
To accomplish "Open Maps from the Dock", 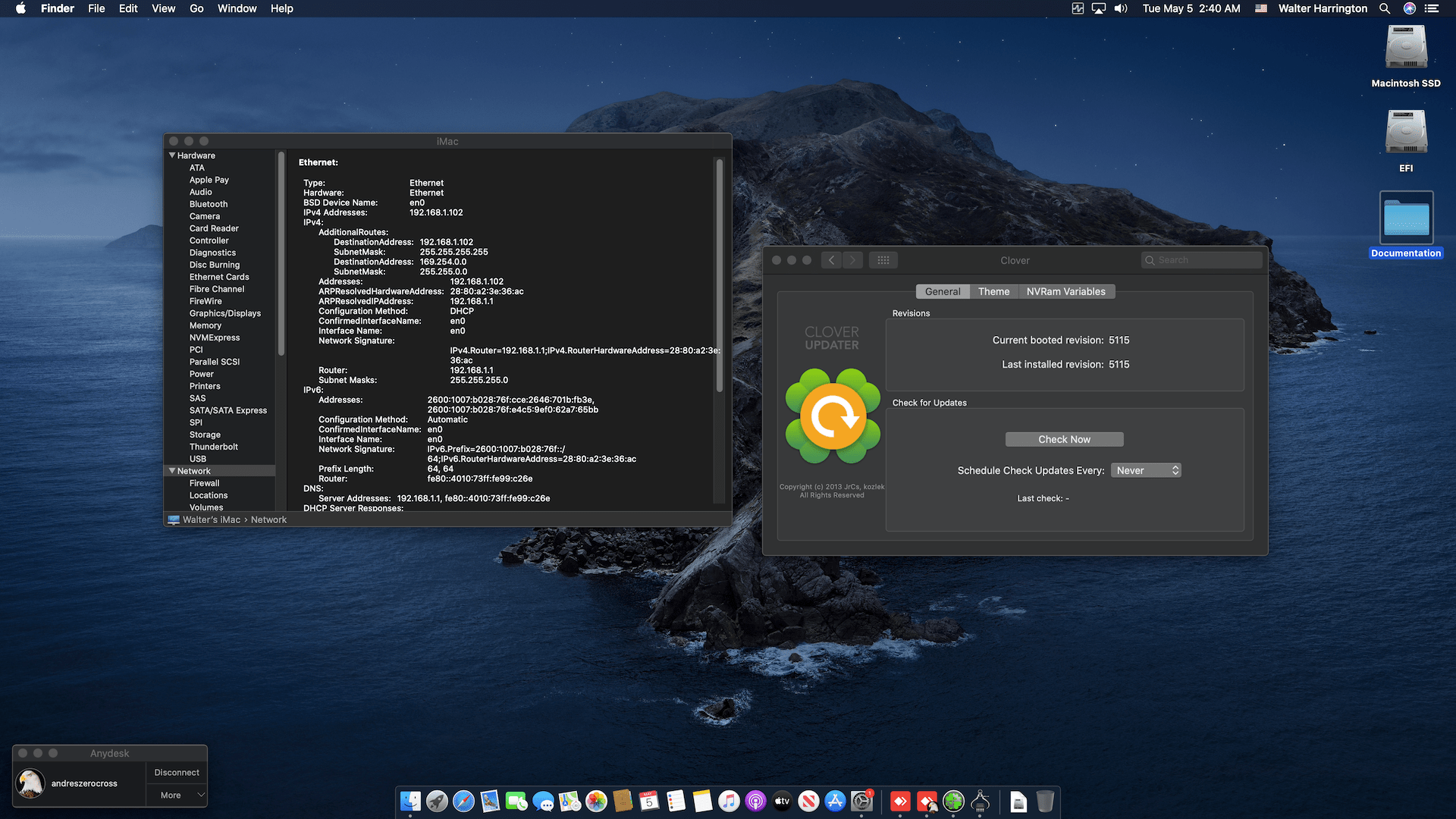I will point(570,801).
